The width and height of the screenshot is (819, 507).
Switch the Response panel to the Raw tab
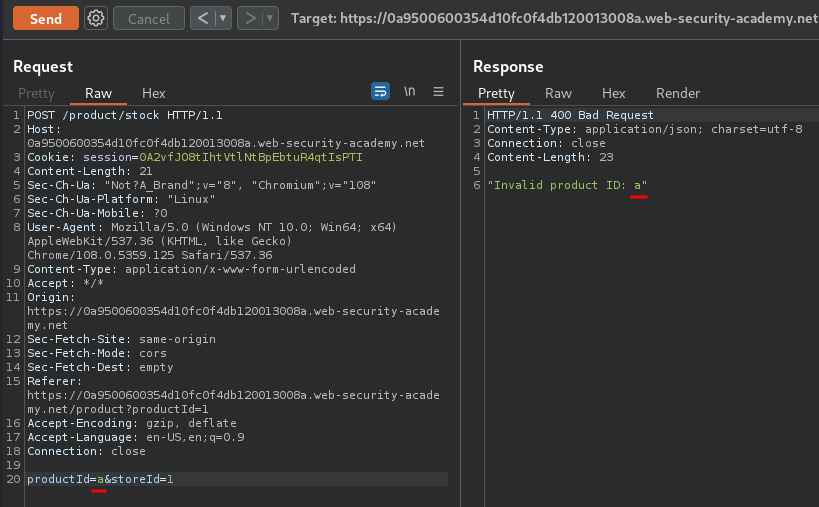pos(558,93)
